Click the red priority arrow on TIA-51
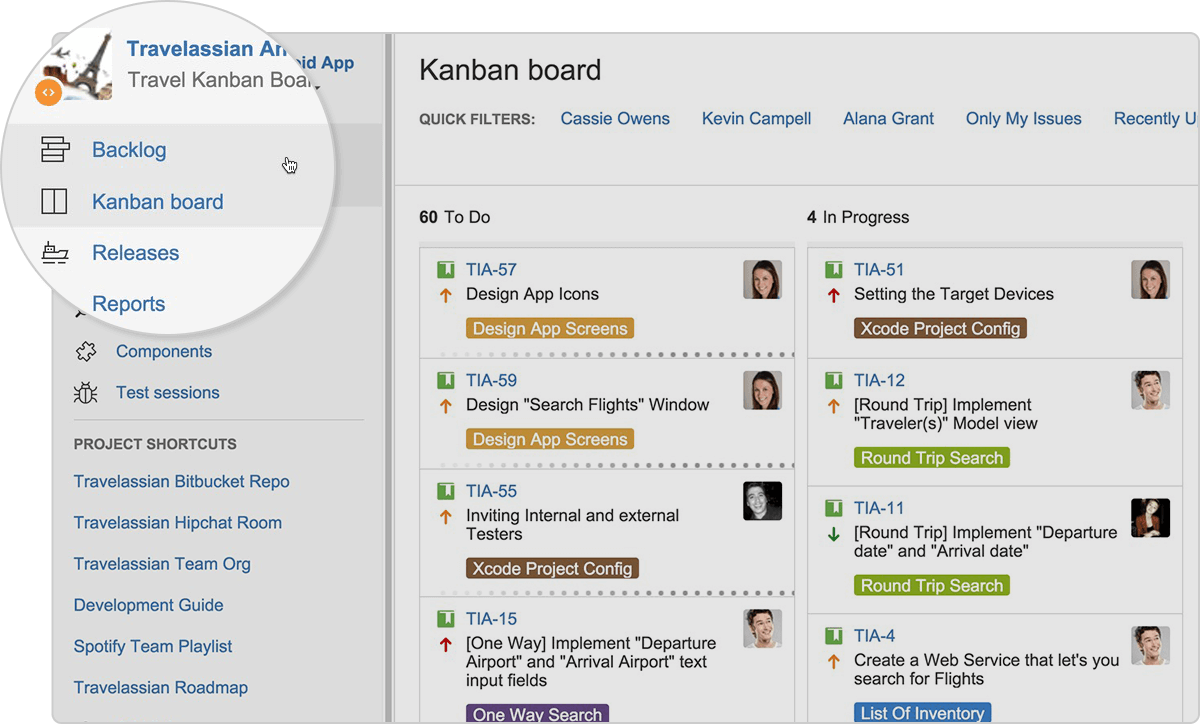Image resolution: width=1200 pixels, height=724 pixels. (834, 295)
